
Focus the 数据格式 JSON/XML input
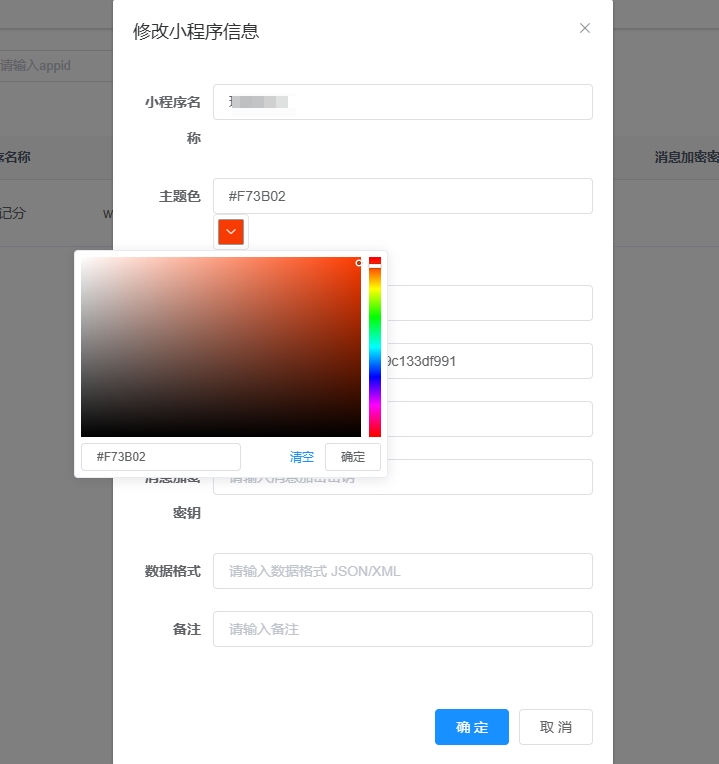click(x=402, y=571)
